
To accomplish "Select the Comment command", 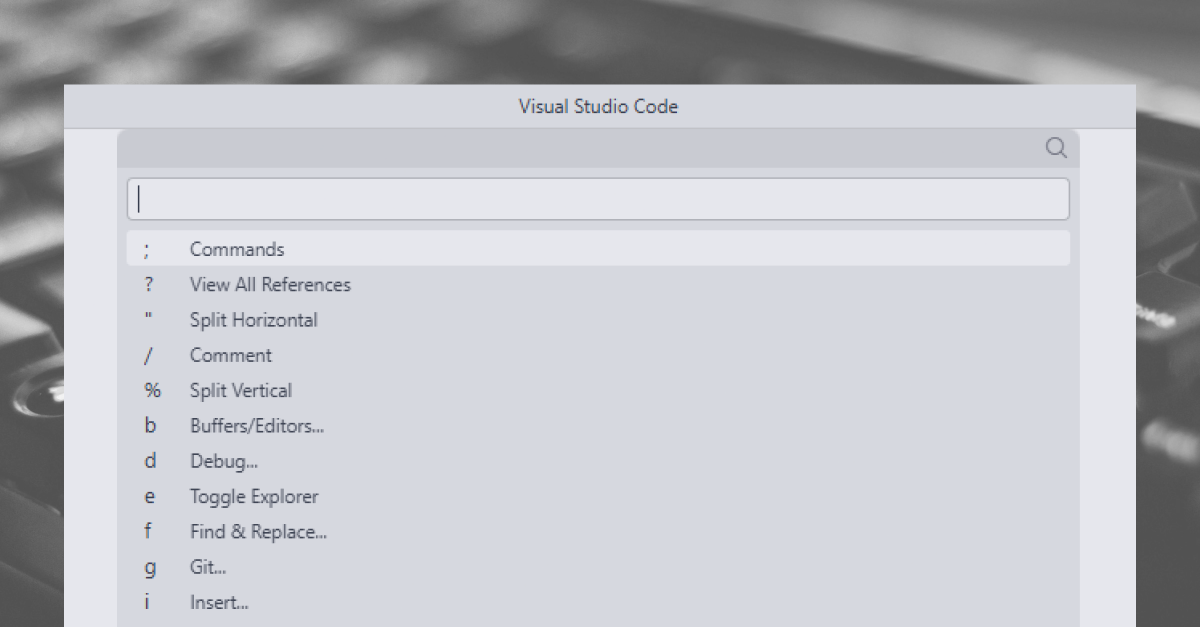I will [231, 355].
